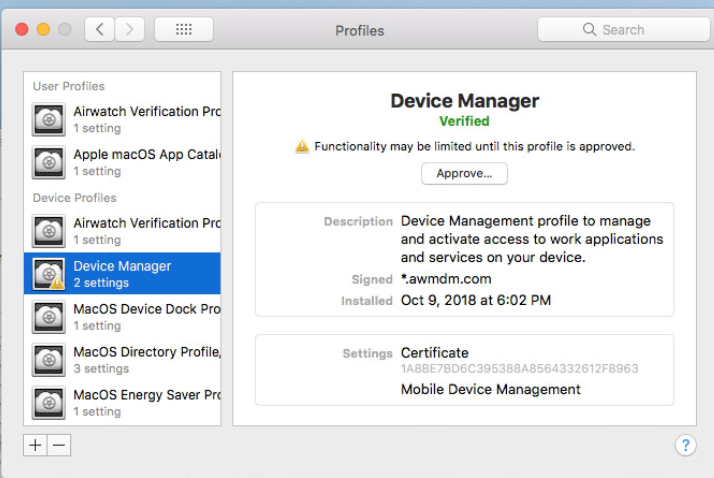Click the MacOS Energy Saver profile icon
Viewport: 714px width, 478px height.
click(x=49, y=402)
